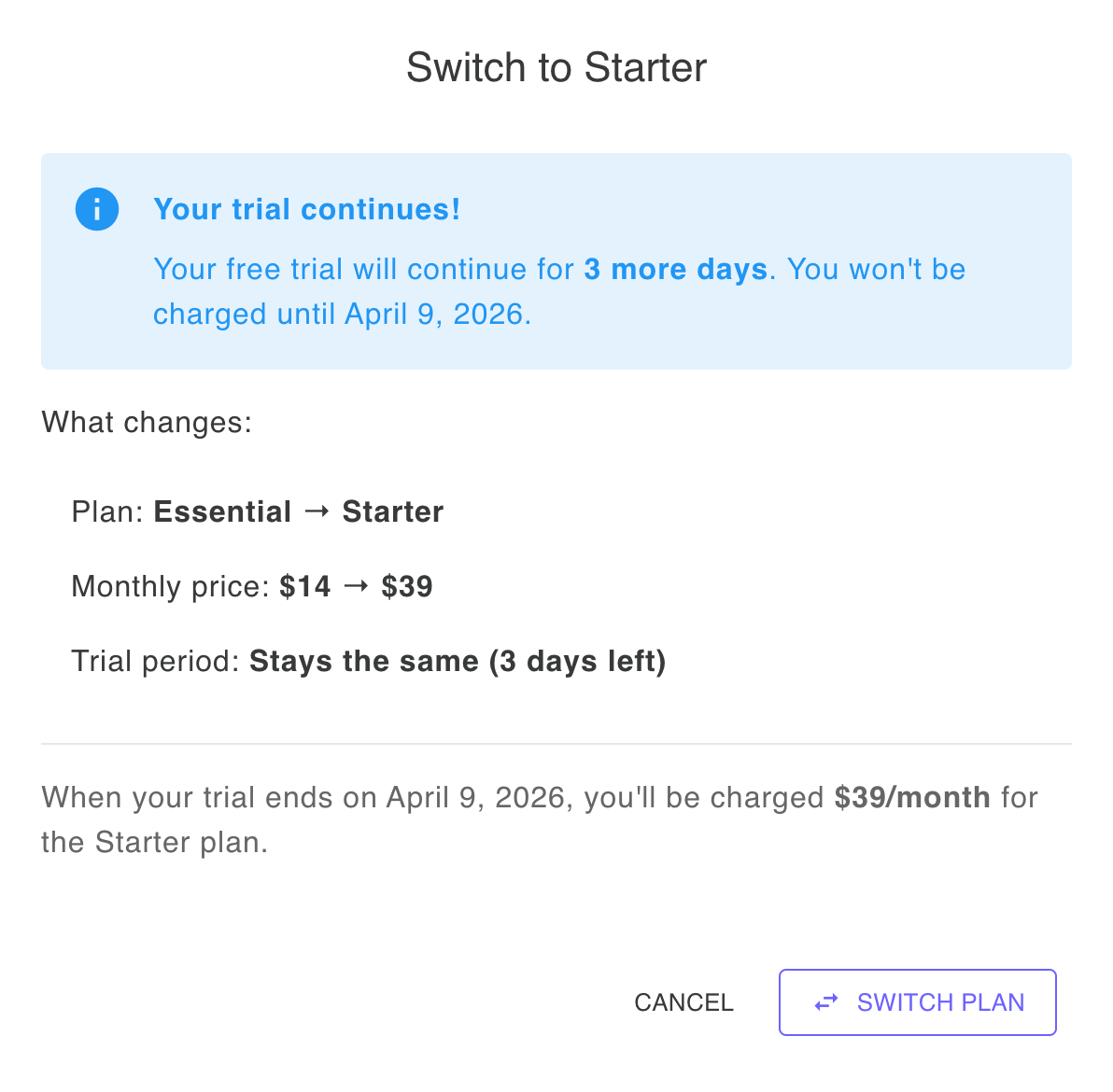Click the Switch to Starter dialog title
1113x1092 pixels.
(x=556, y=67)
